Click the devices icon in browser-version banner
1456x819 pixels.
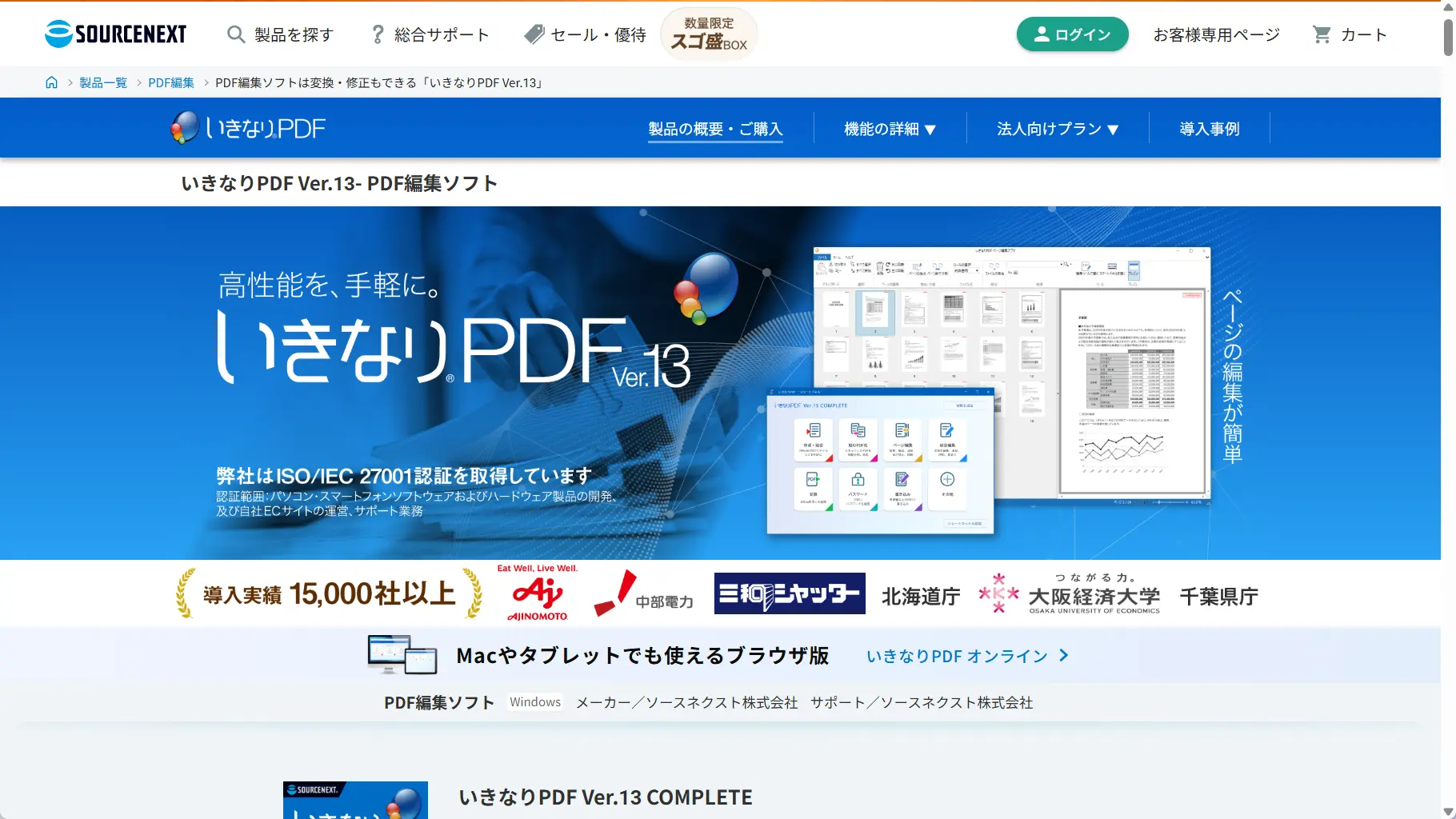[402, 655]
